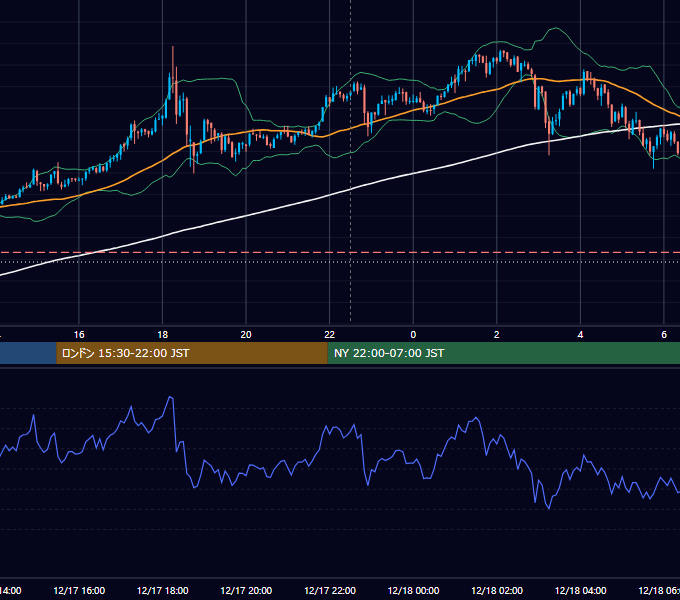Click the "12/17 20:00" date label
680x600 pixels.
[x=246, y=590]
